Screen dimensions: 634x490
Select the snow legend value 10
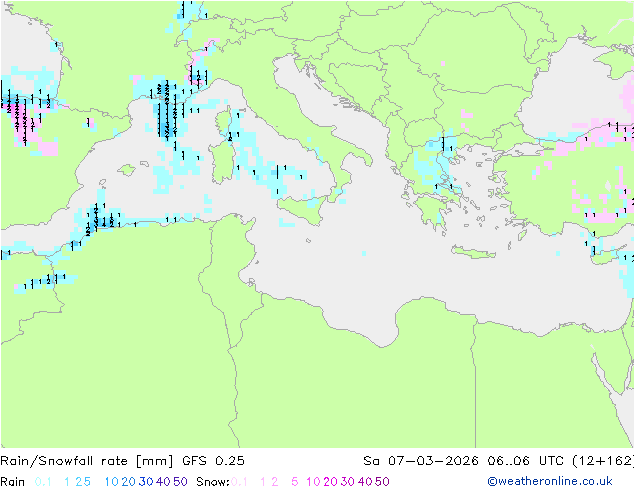(313, 482)
